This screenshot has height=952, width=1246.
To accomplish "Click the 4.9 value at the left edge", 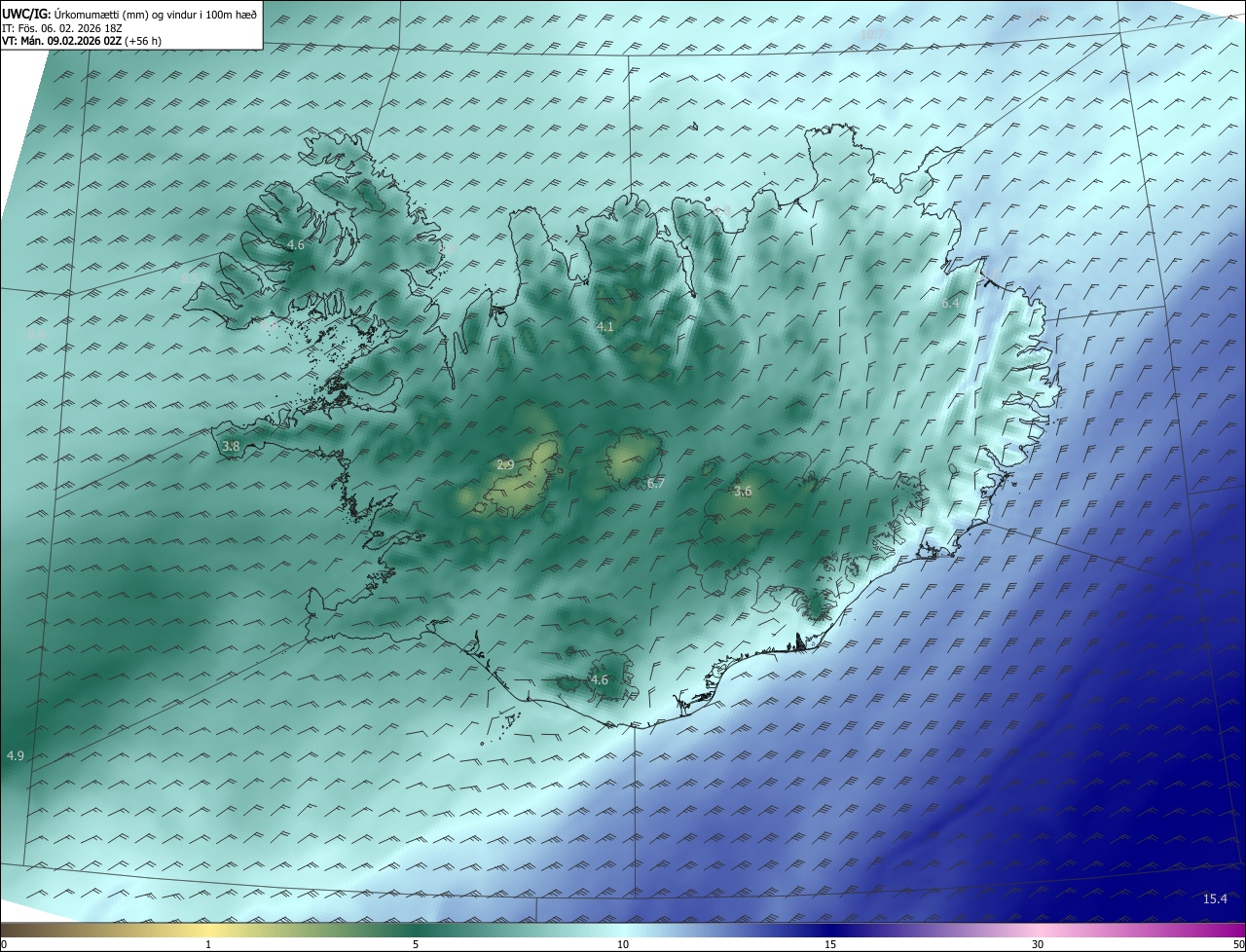I will (x=16, y=756).
